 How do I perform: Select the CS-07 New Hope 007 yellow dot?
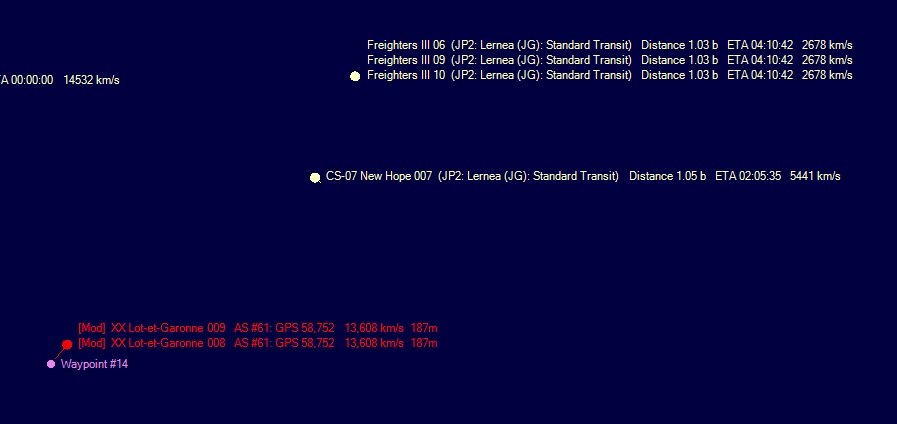point(315,178)
